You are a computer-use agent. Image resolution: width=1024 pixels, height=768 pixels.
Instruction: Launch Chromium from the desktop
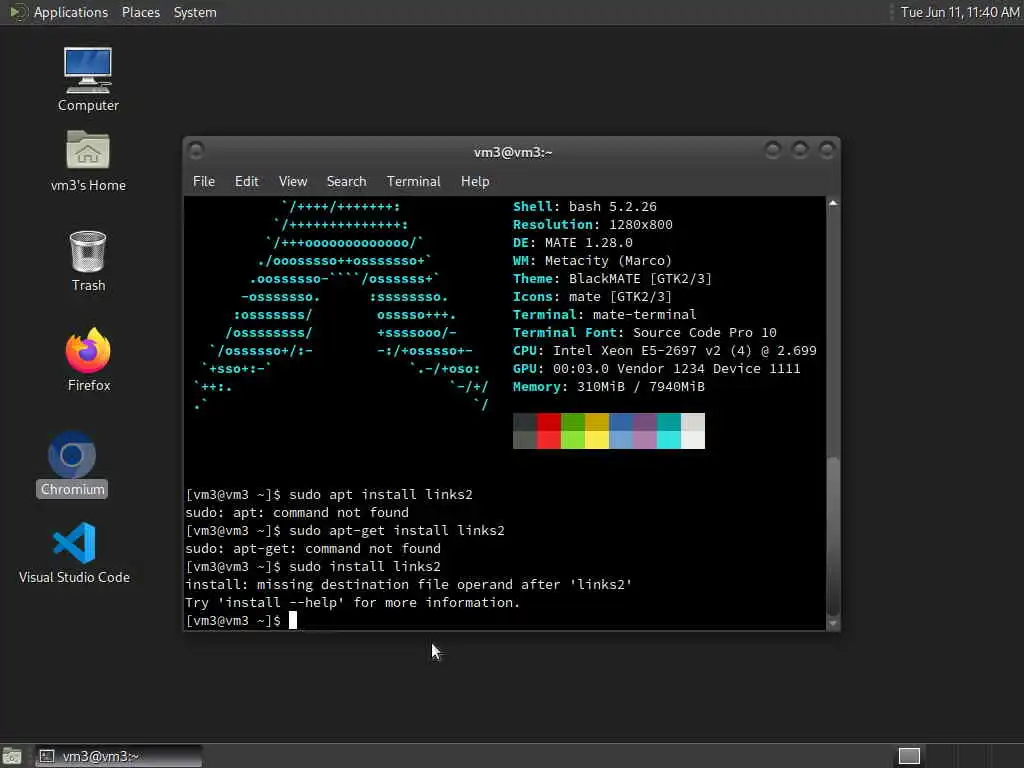[72, 464]
